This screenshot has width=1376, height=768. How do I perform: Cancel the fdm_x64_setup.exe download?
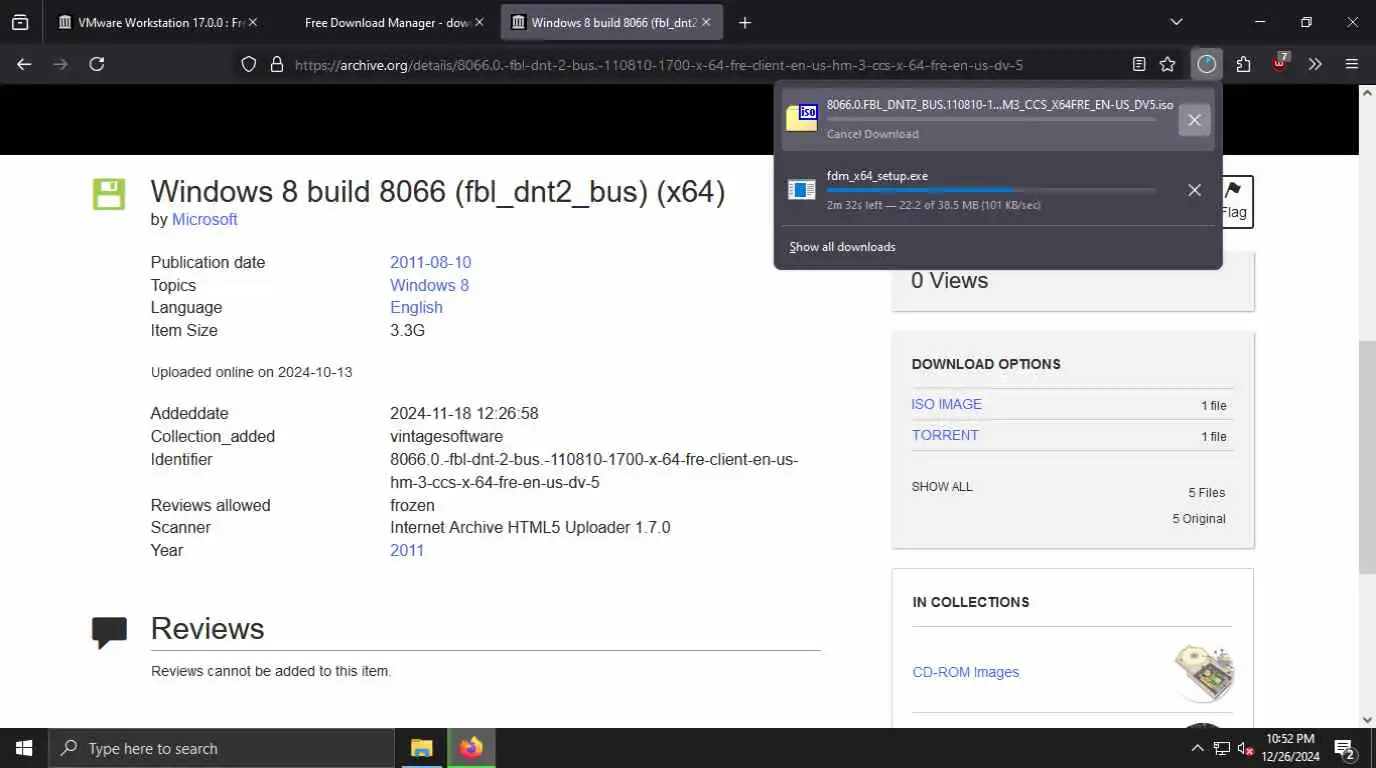coord(1194,190)
